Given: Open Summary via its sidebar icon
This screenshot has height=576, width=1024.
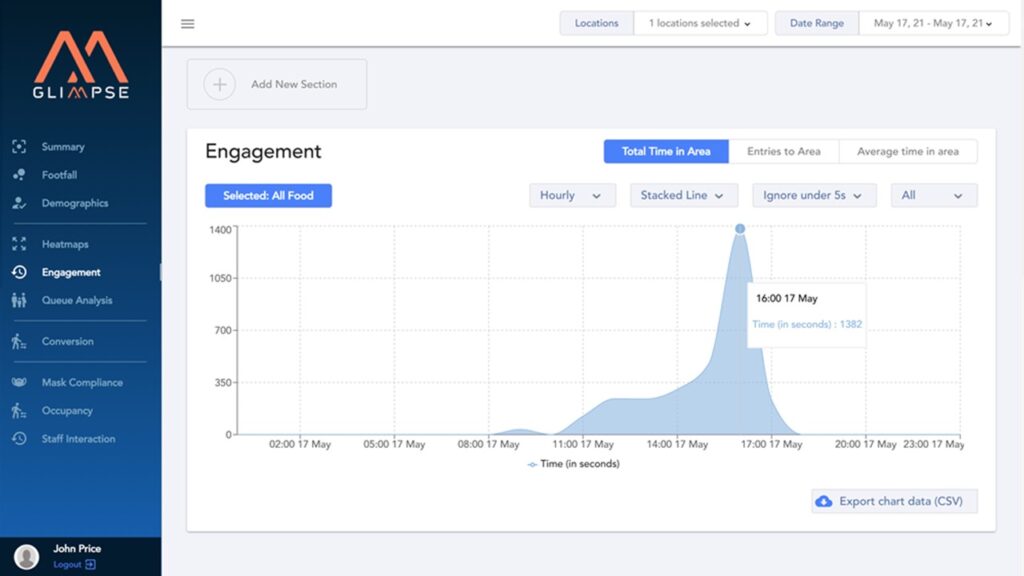Looking at the screenshot, I should [19, 147].
